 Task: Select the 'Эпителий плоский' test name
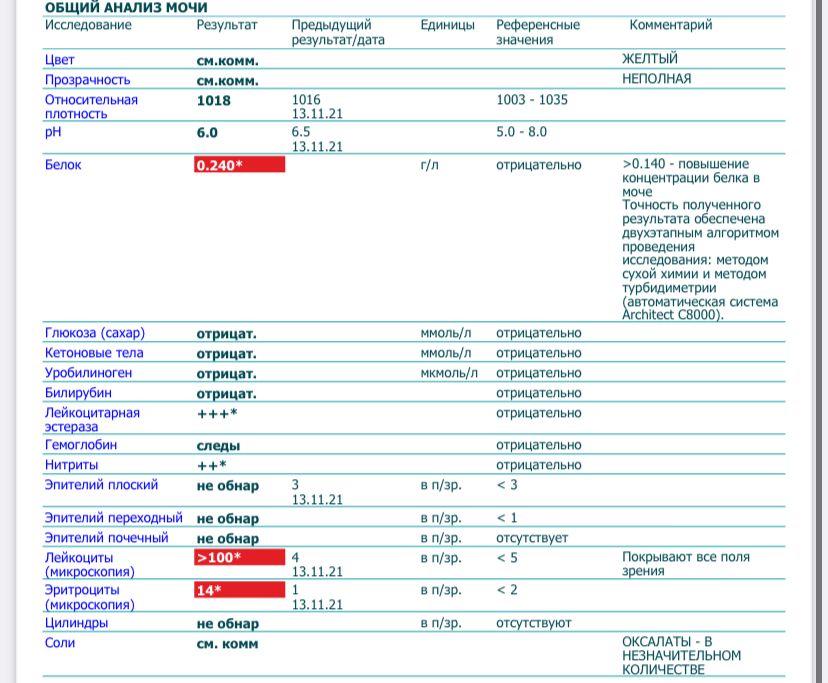tap(101, 485)
